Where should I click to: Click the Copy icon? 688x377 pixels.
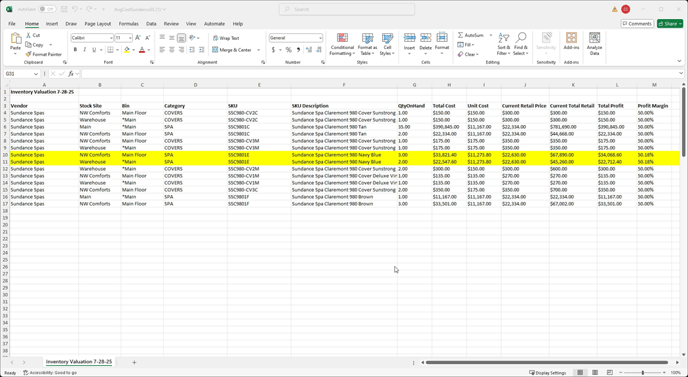point(29,45)
